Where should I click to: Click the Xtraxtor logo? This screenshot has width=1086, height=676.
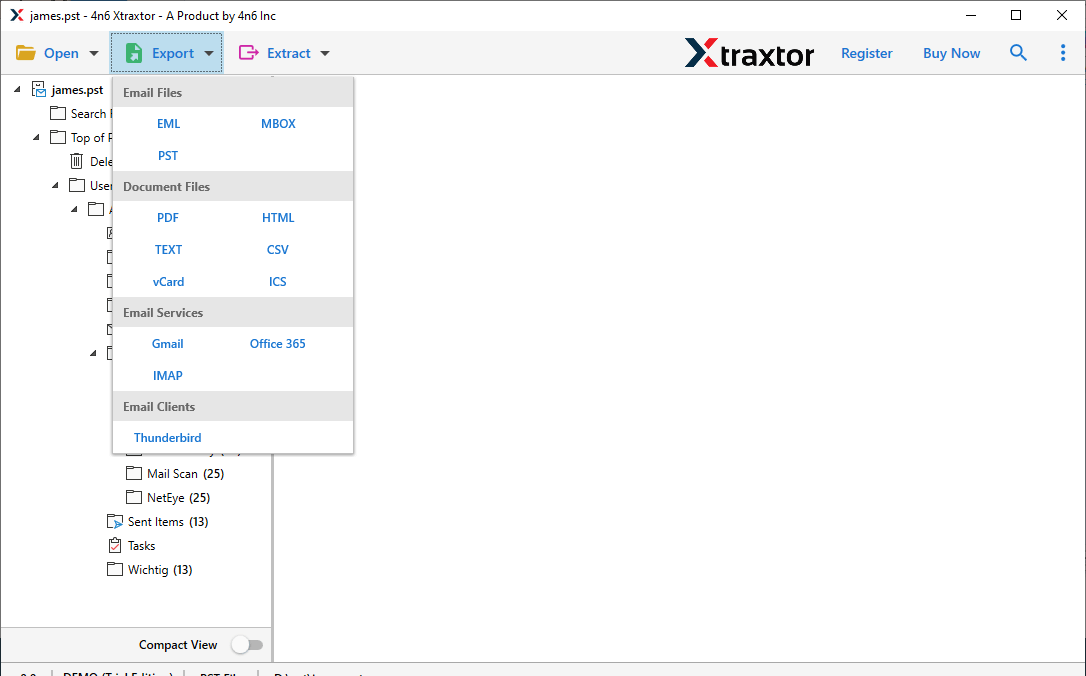pos(749,53)
